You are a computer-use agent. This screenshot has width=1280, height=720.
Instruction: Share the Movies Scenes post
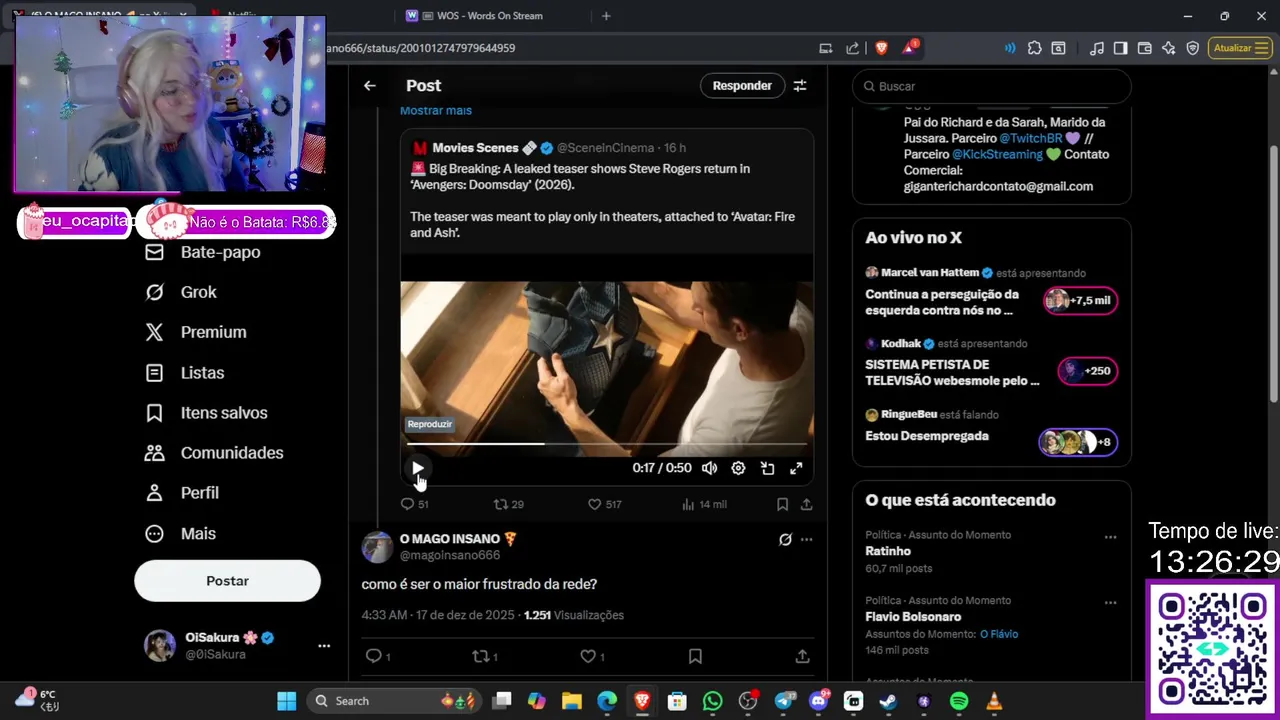point(806,505)
